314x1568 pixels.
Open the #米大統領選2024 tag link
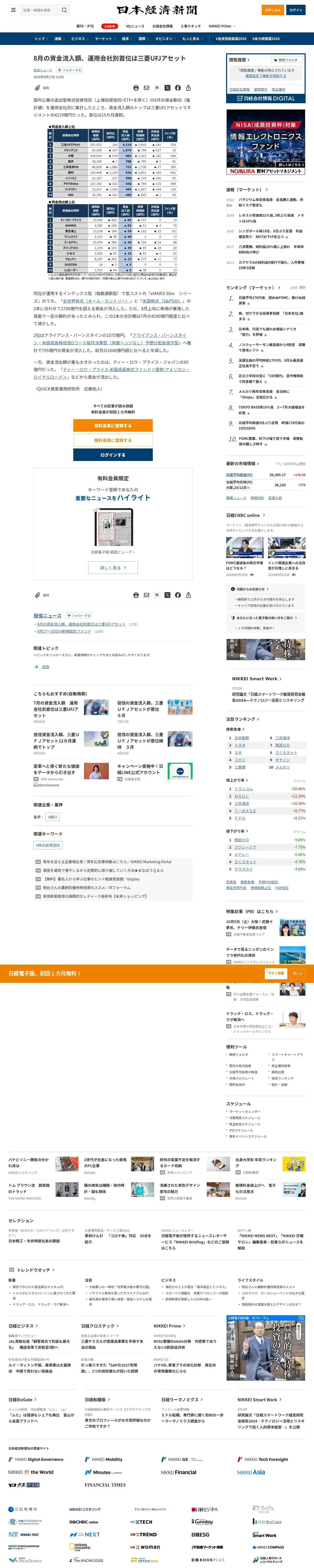[x=266, y=38]
